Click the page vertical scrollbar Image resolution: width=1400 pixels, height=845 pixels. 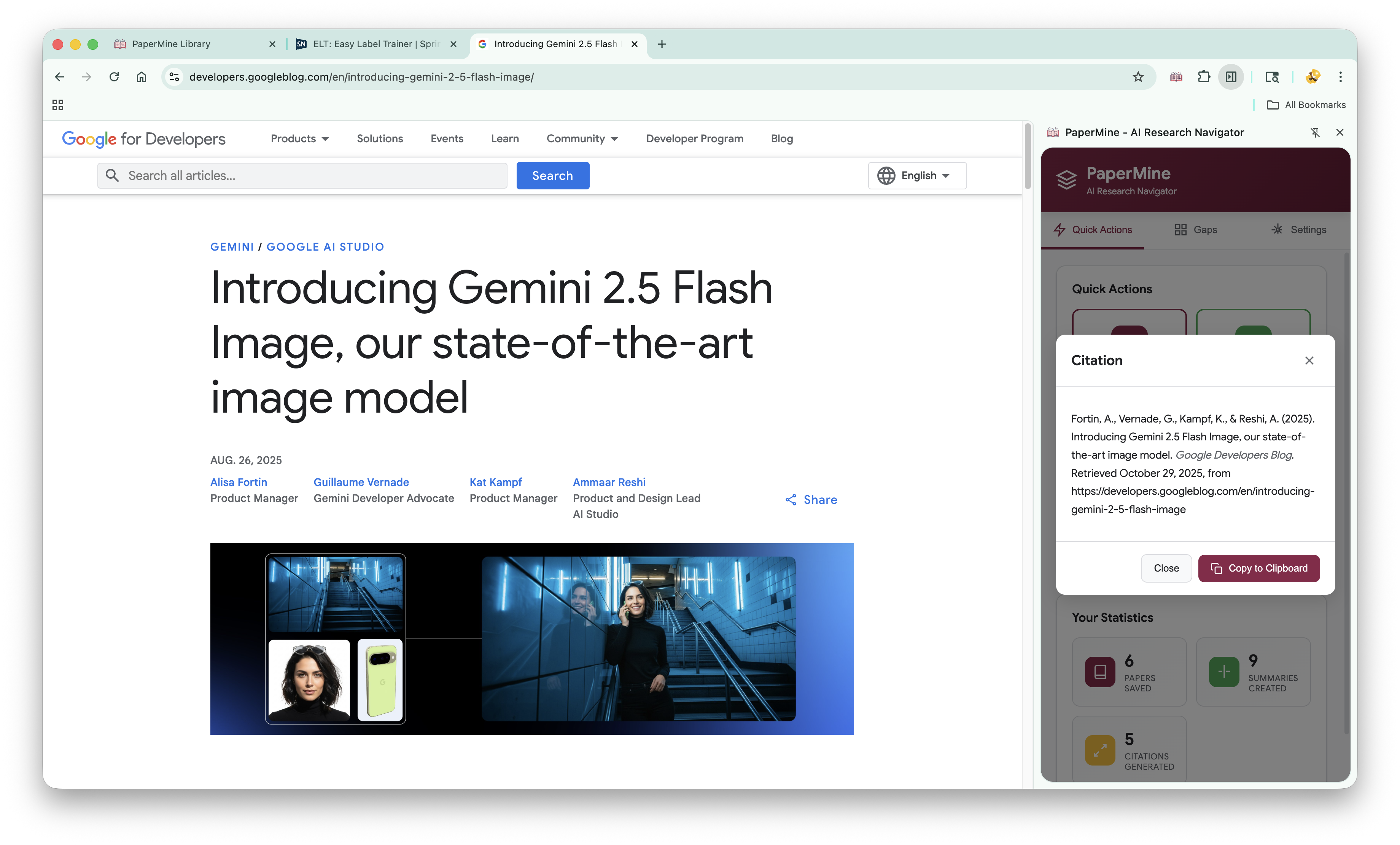[x=1027, y=156]
